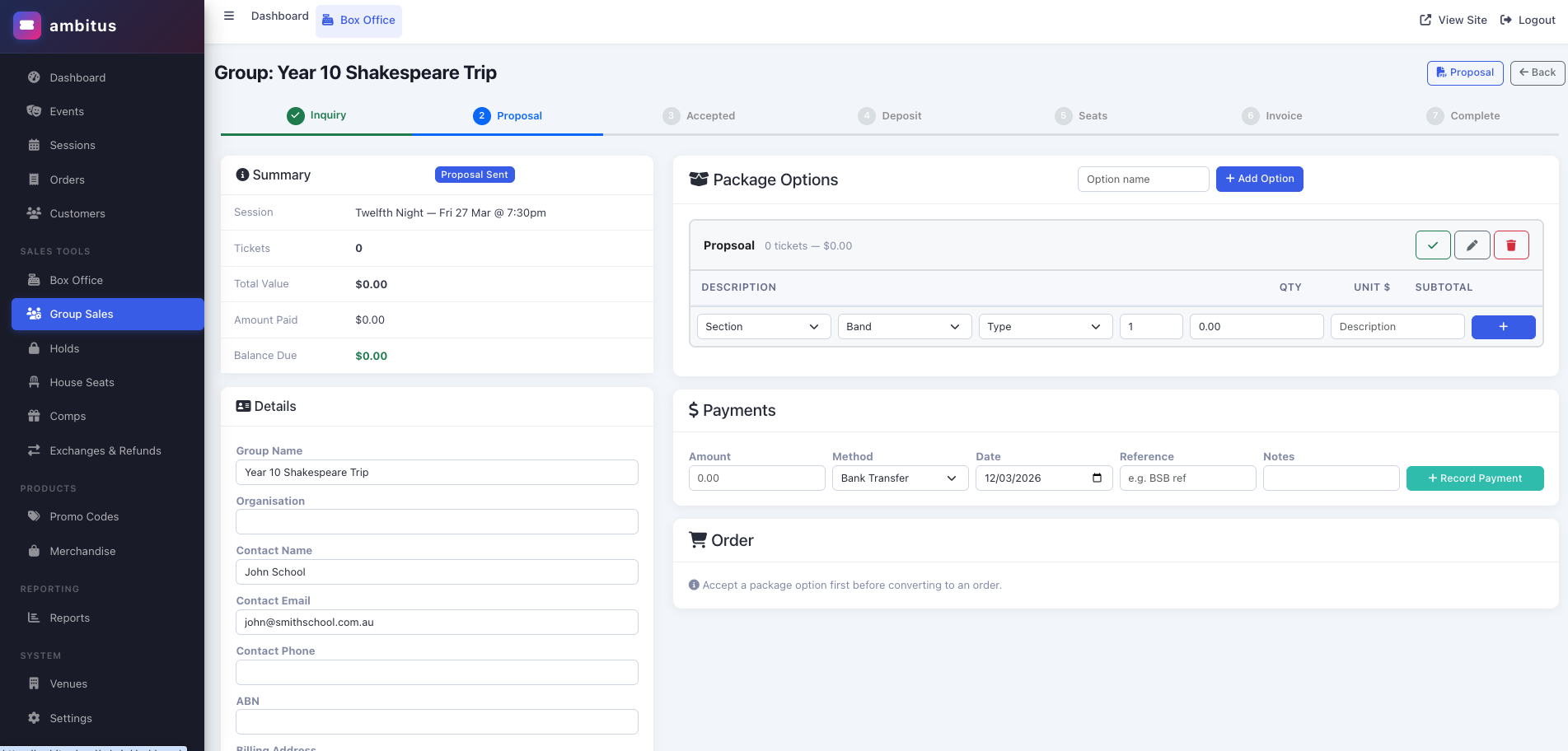
Task: Open the Box Office sidebar icon
Action: [x=34, y=280]
